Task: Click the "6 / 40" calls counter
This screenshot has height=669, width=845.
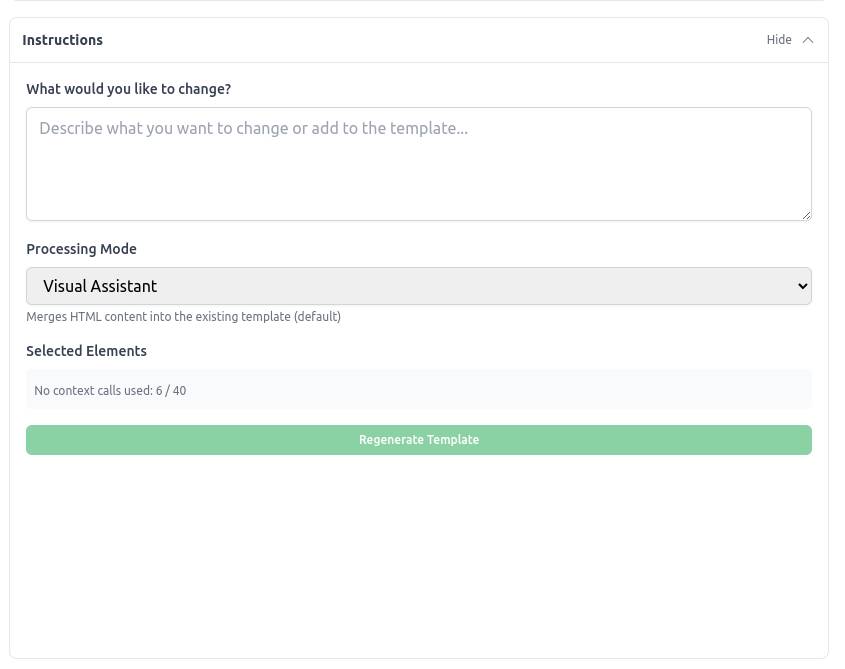Action: pyautogui.click(x=171, y=390)
